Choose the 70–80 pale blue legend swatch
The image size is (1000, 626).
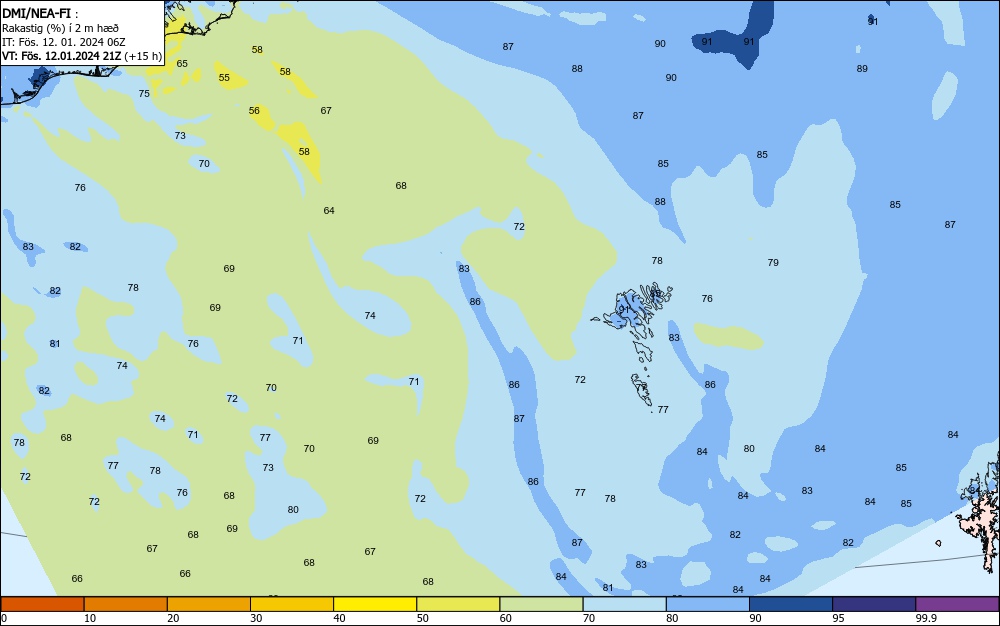[624, 604]
